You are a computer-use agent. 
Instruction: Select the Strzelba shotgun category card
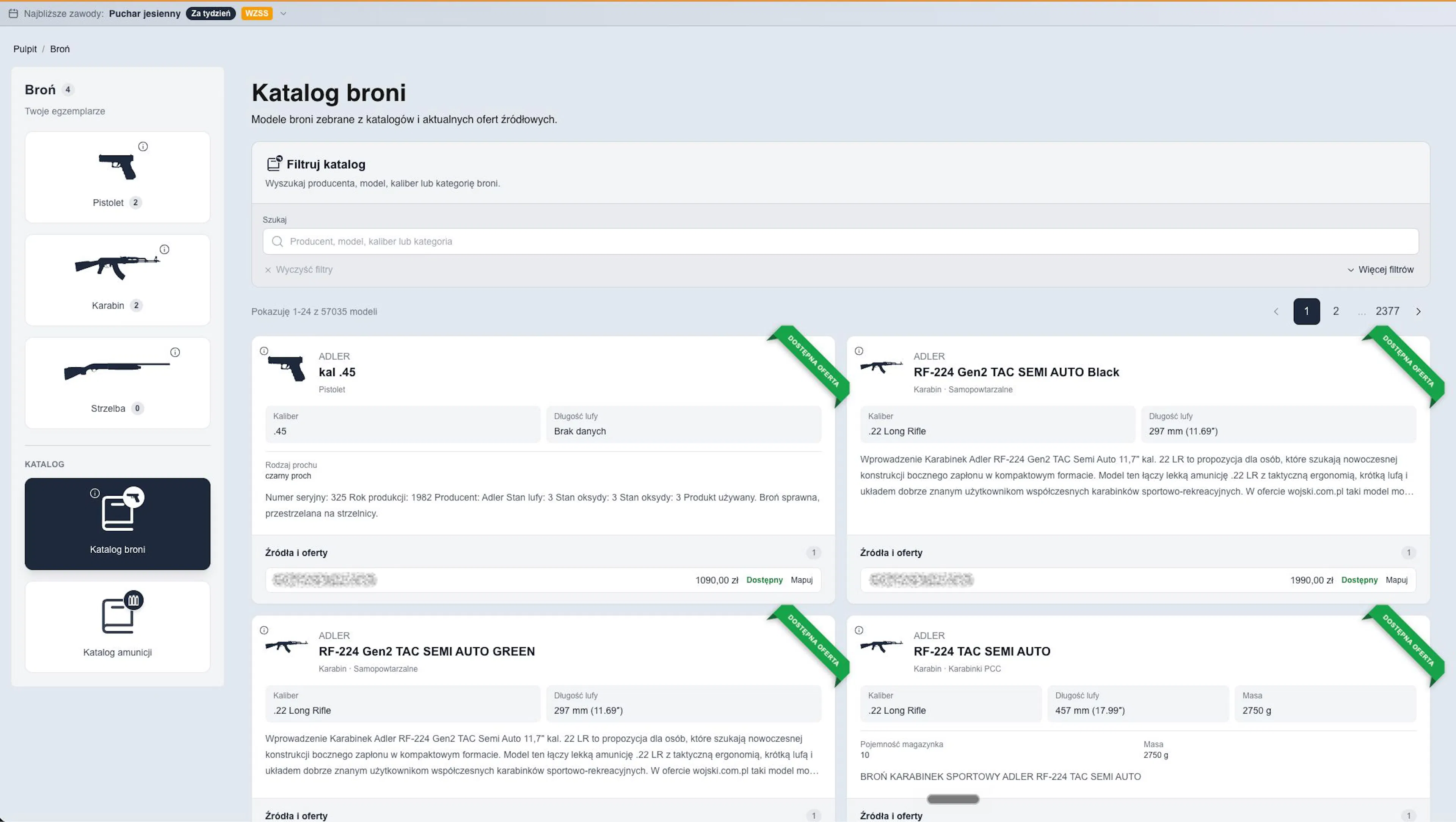pos(118,382)
